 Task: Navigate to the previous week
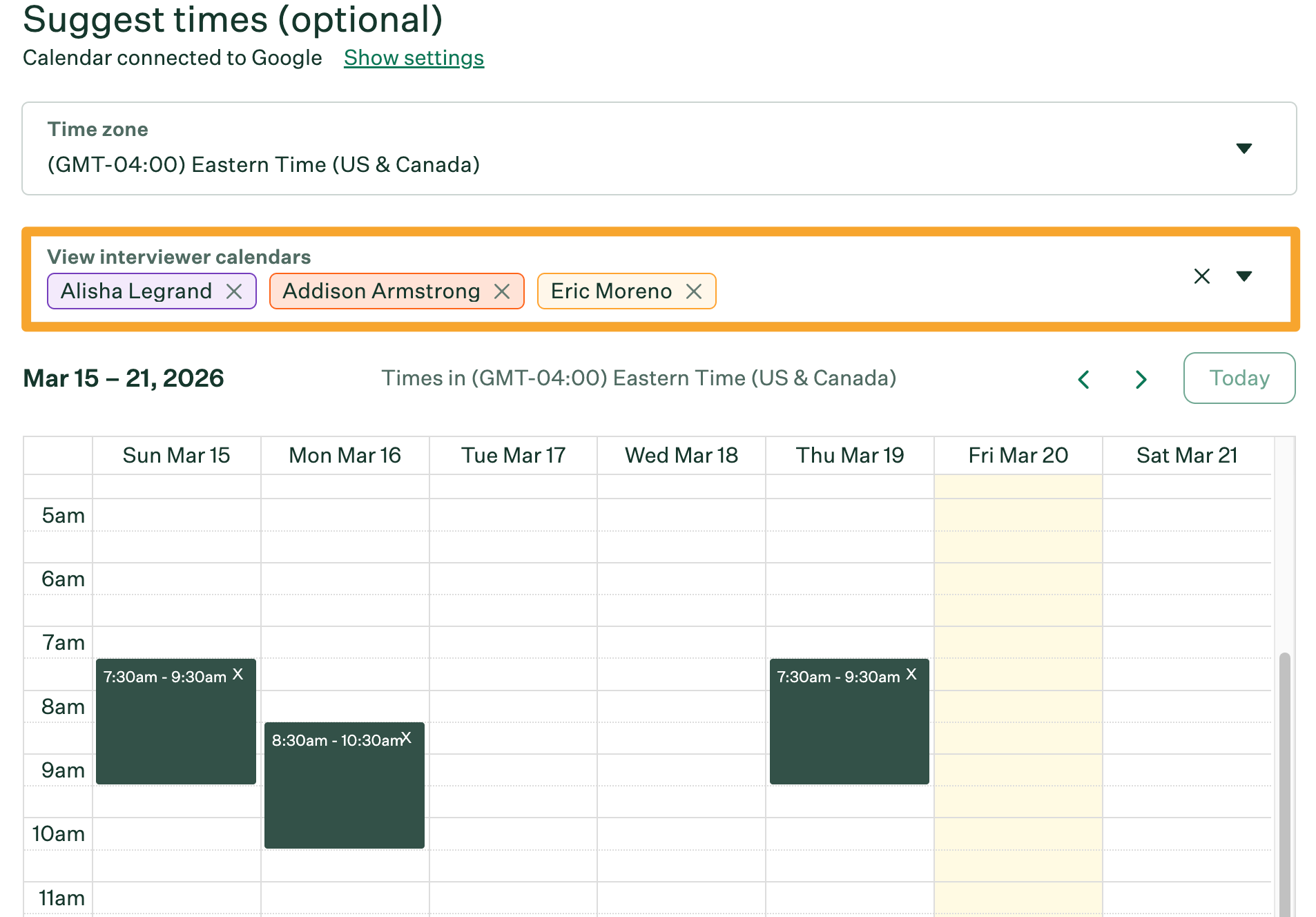[1083, 378]
